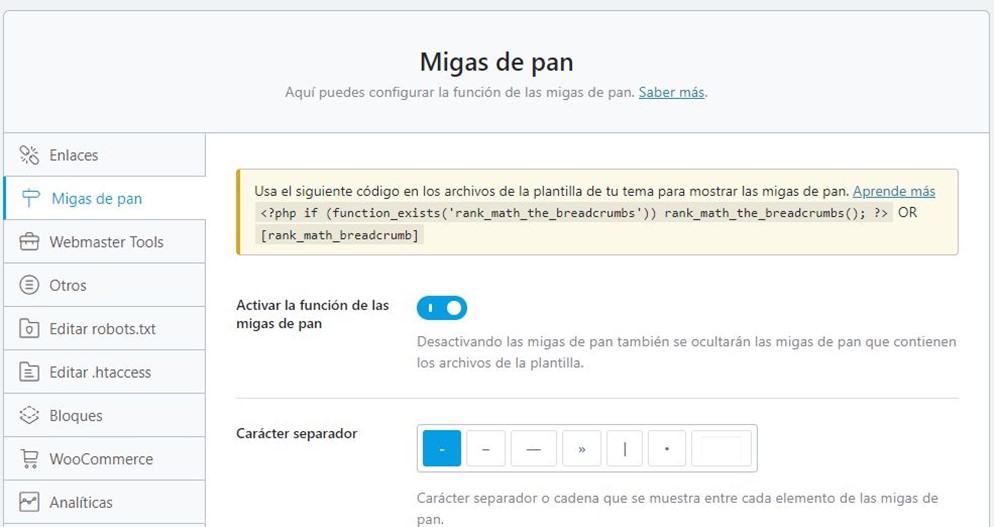Choose the » separator character
This screenshot has height=527, width=994.
(x=581, y=449)
